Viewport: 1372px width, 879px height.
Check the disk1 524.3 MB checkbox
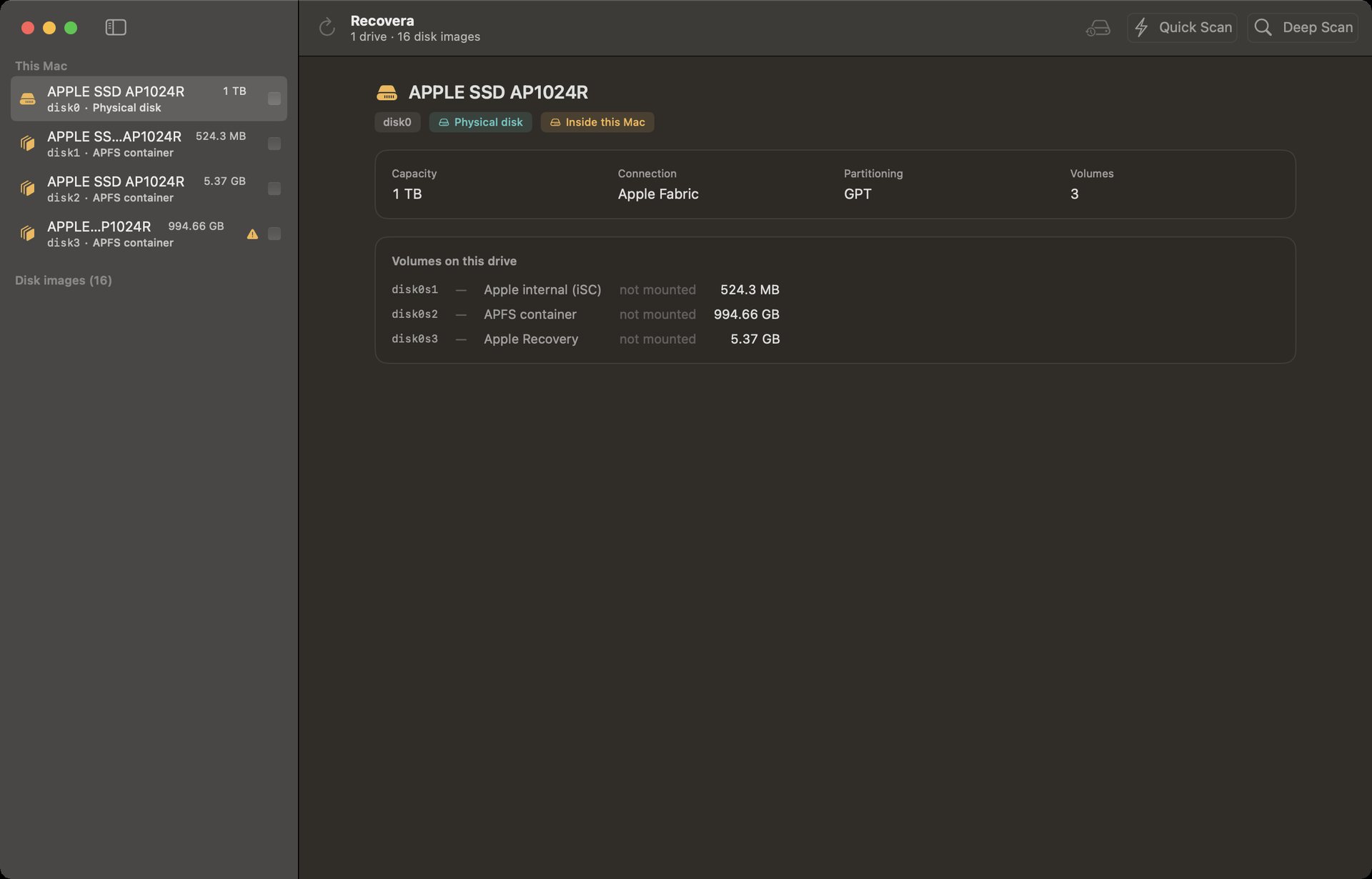point(274,144)
